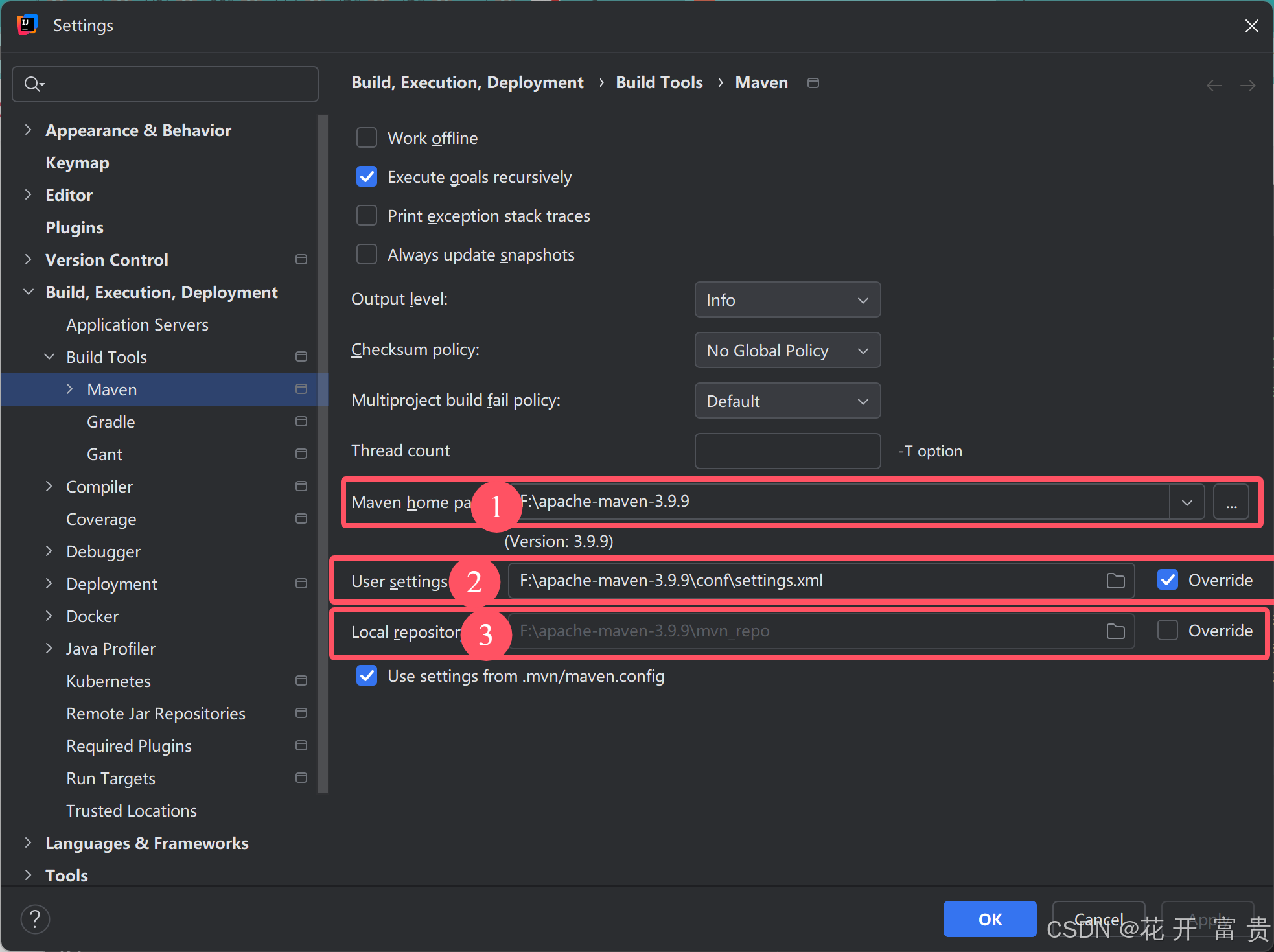The image size is (1274, 952).
Task: Click the browse ellipsis button for Maven home
Action: [x=1231, y=502]
